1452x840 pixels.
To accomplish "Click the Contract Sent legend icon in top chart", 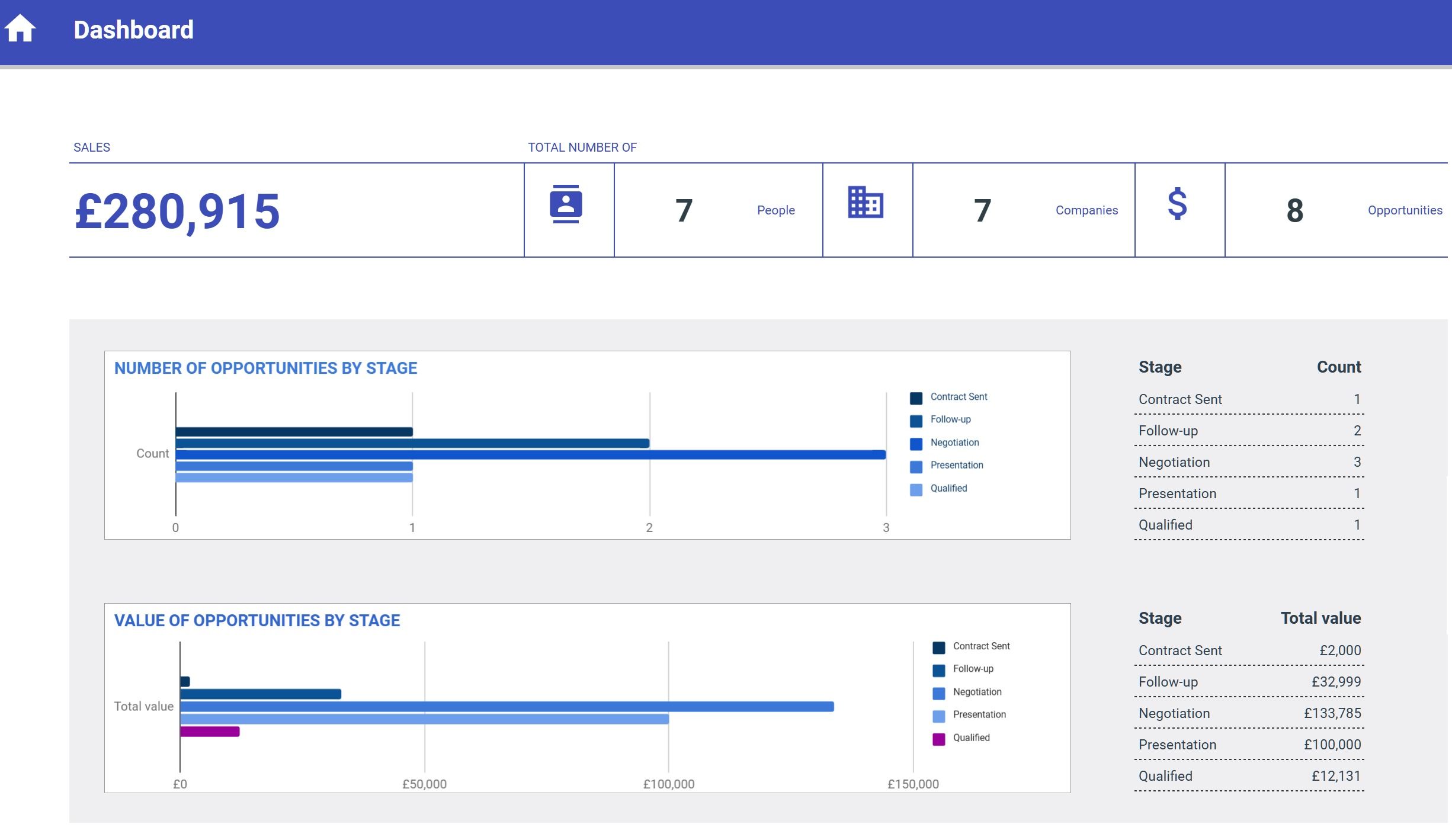I will pyautogui.click(x=915, y=397).
